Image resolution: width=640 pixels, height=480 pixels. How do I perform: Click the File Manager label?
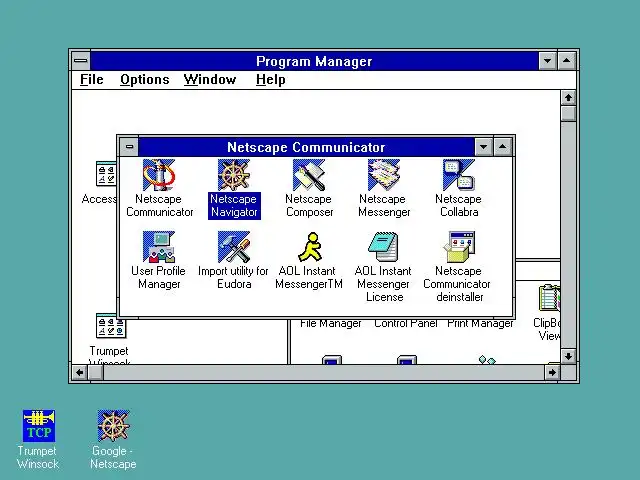point(331,324)
